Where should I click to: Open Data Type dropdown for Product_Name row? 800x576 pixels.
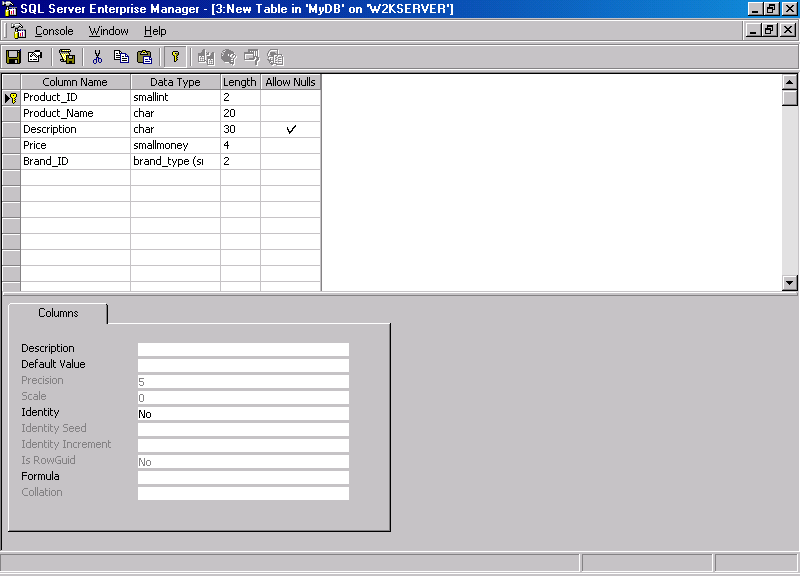pos(176,113)
